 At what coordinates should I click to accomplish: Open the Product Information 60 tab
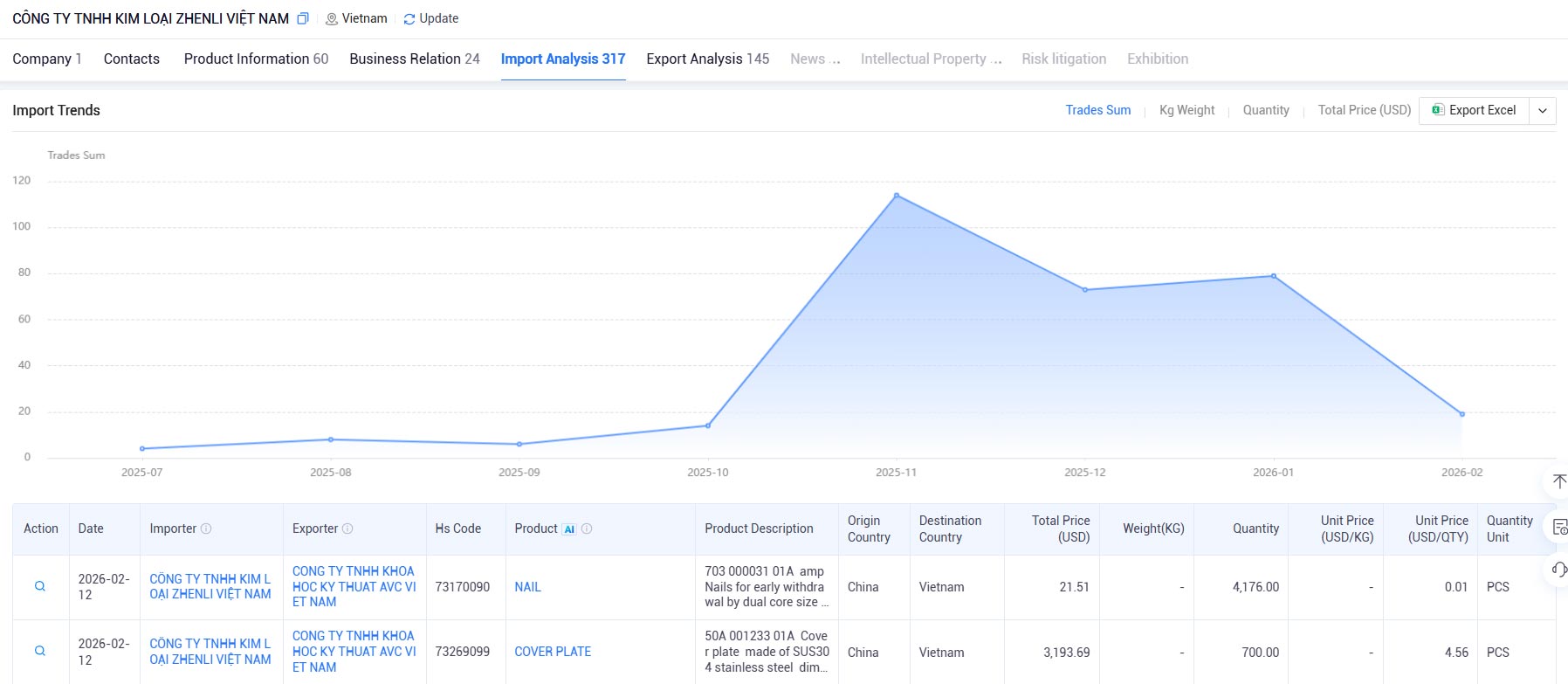(x=256, y=59)
